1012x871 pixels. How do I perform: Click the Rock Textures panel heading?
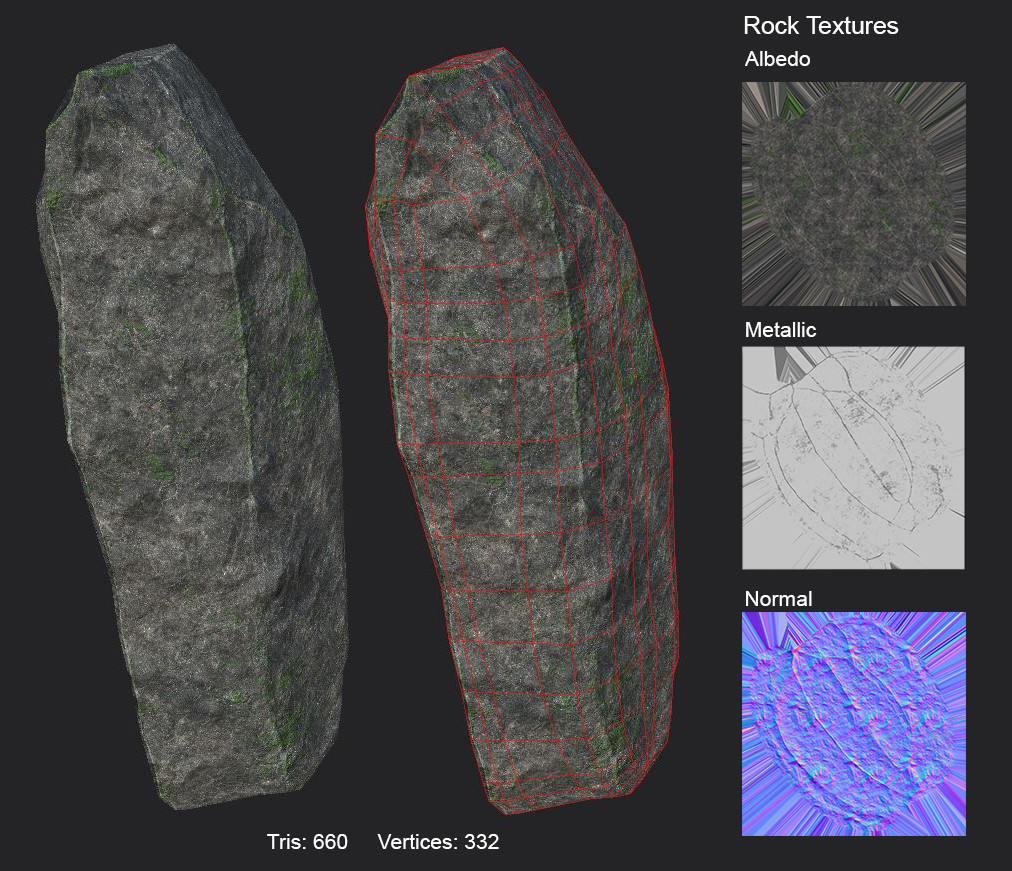tap(821, 26)
